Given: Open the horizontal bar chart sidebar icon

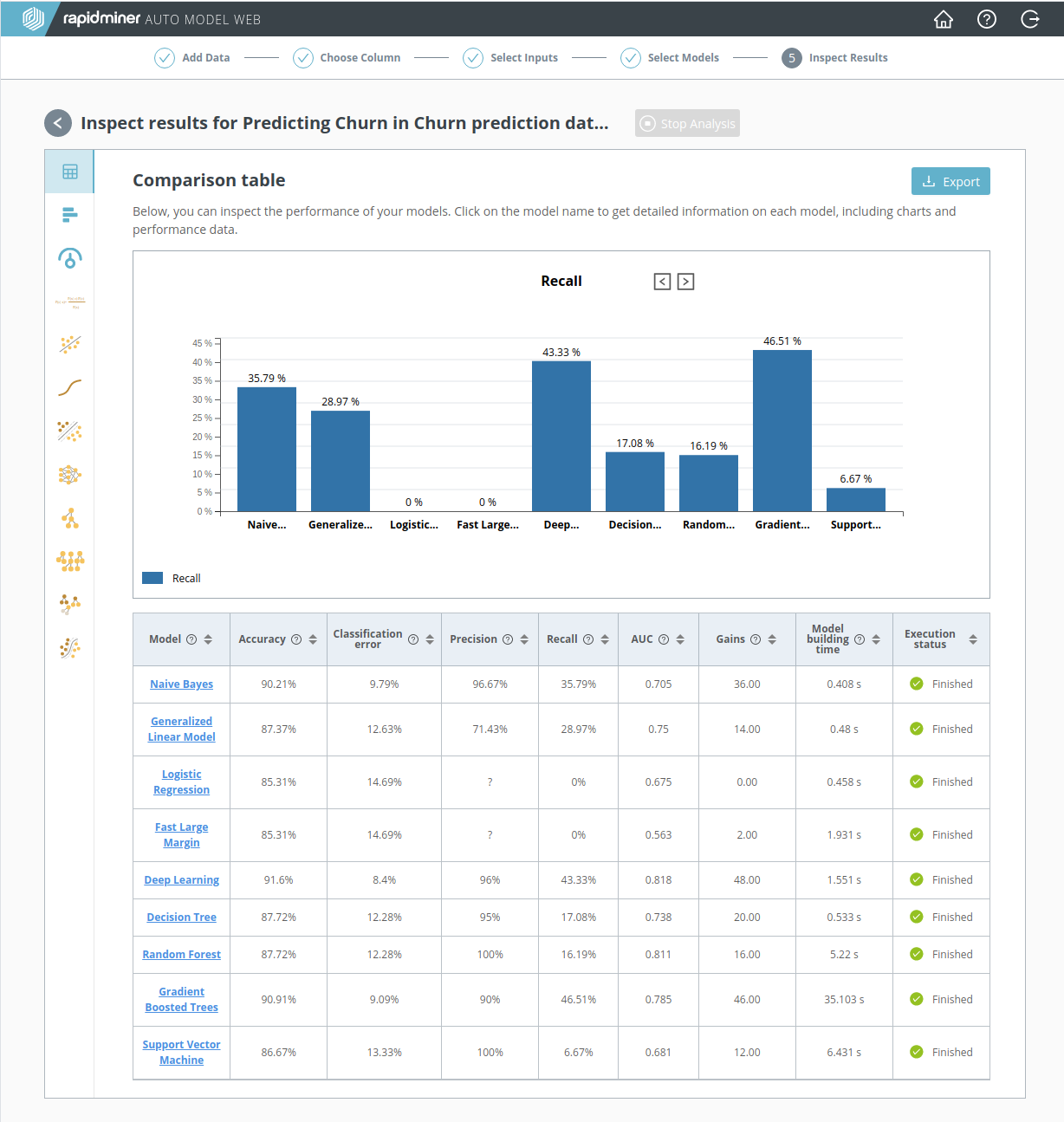Looking at the screenshot, I should [70, 215].
